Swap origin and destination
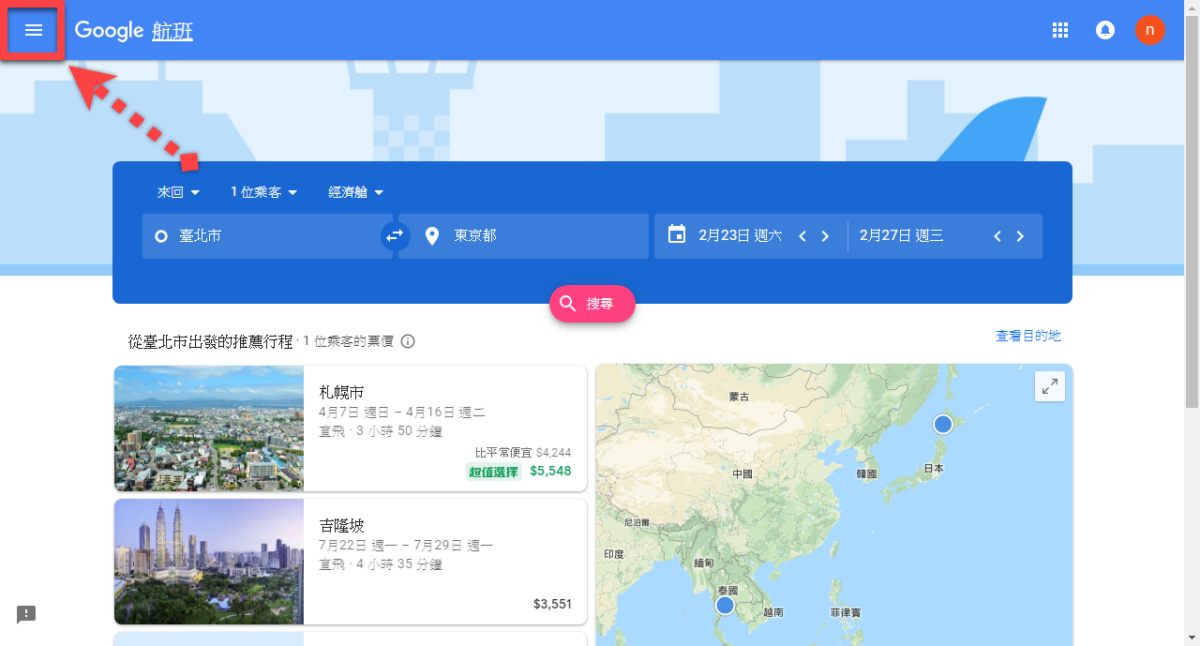This screenshot has height=646, width=1200. tap(395, 236)
